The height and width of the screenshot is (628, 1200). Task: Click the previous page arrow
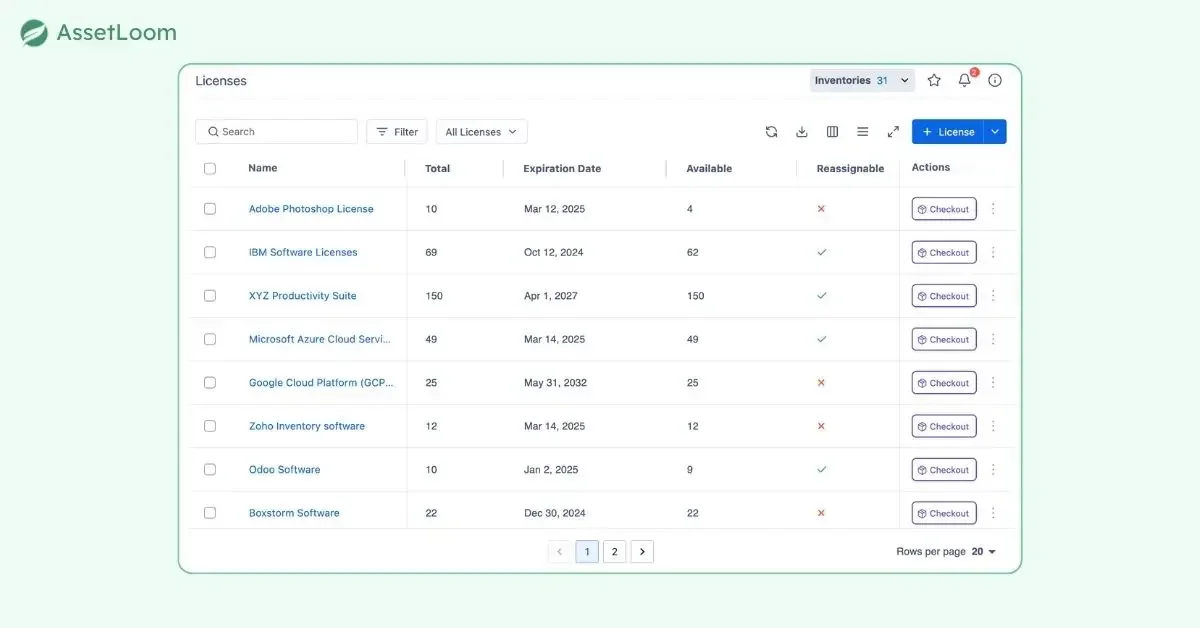[x=559, y=551]
